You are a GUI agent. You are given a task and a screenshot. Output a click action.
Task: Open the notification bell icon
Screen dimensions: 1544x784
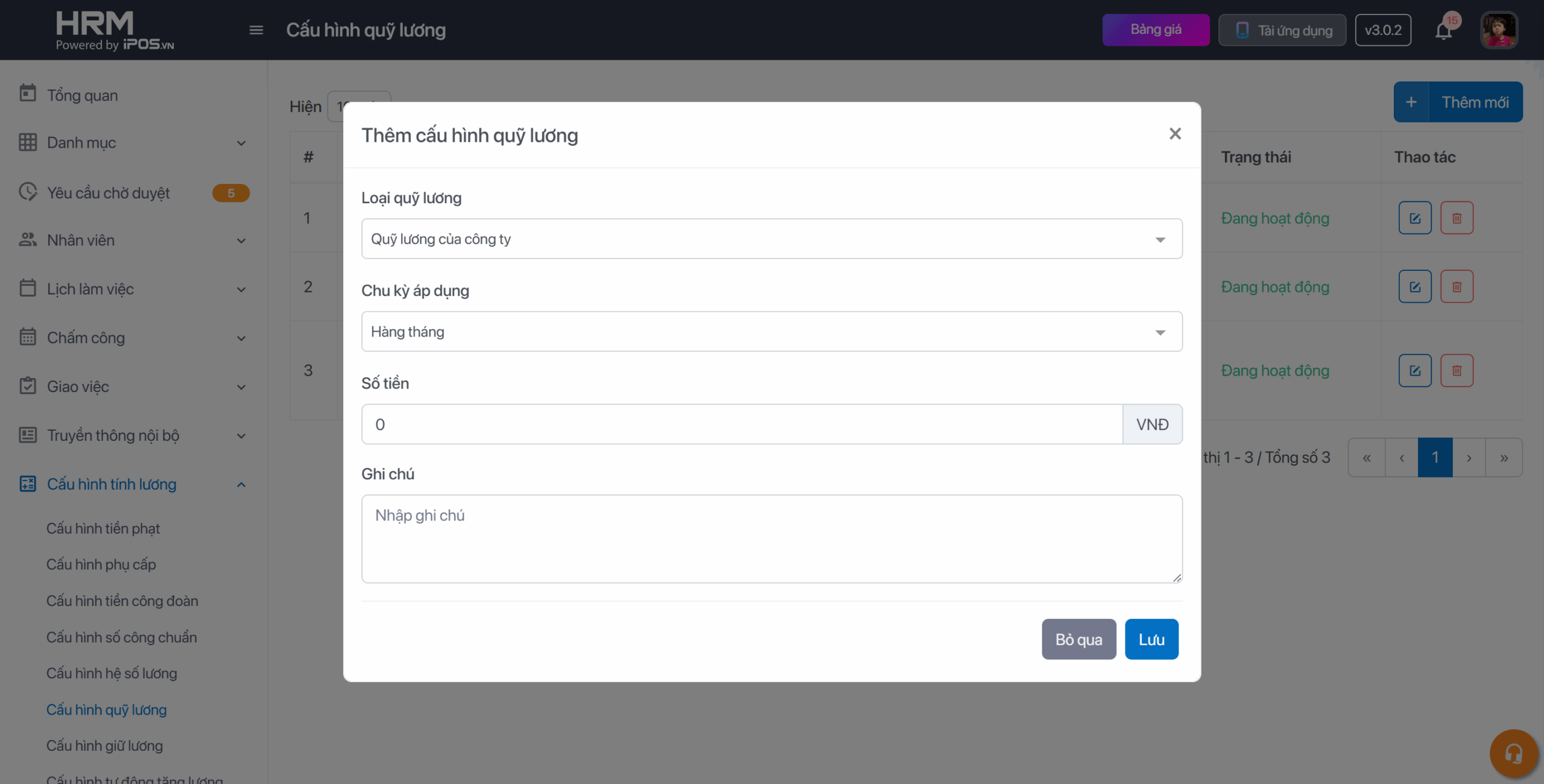(1443, 30)
